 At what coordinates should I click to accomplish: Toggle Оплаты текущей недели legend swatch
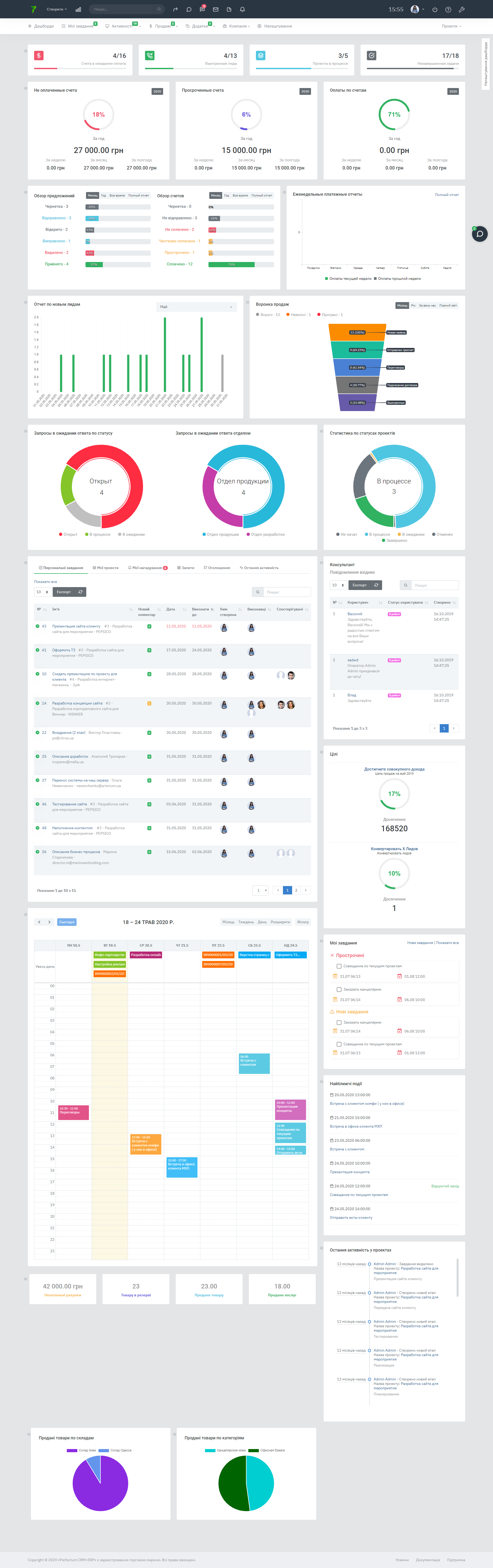tap(327, 278)
